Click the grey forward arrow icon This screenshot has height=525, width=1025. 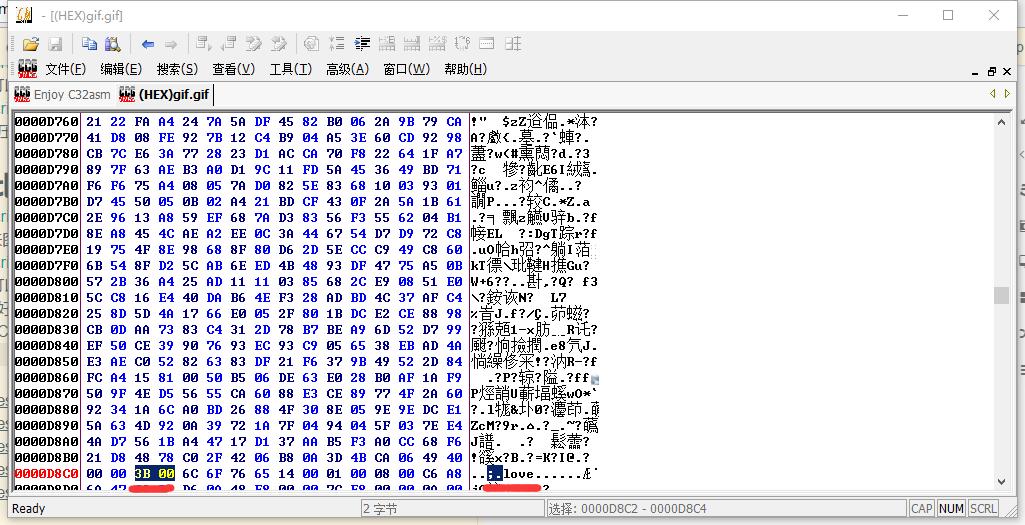coord(171,44)
